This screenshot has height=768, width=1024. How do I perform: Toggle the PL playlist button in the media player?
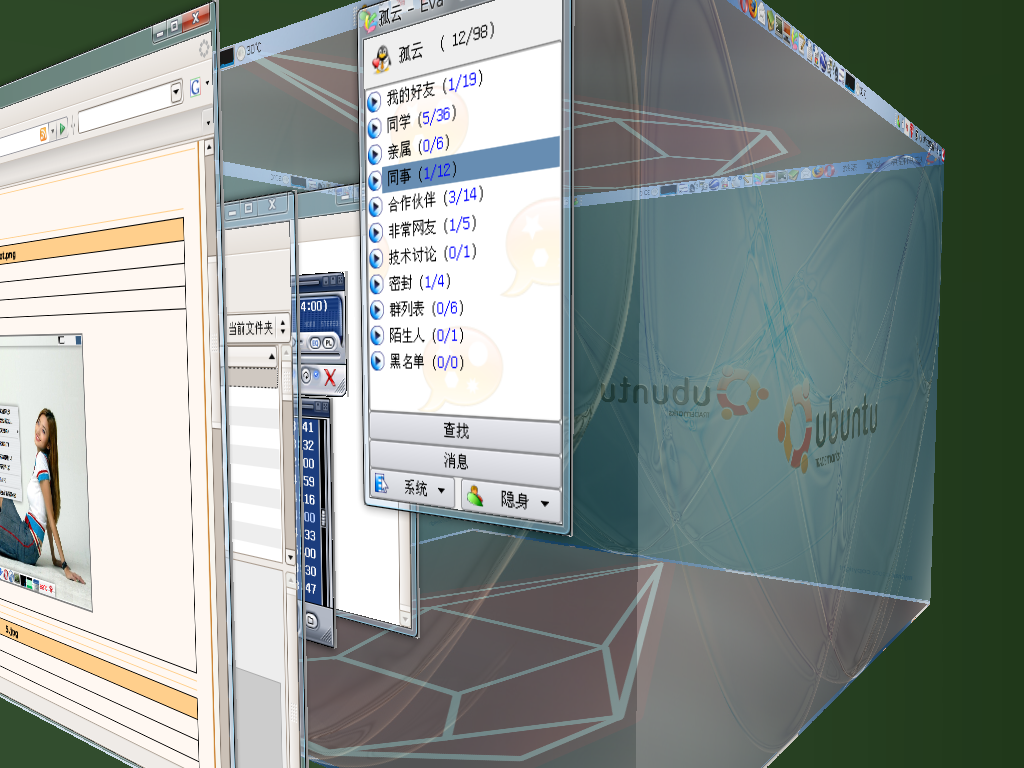coord(328,342)
